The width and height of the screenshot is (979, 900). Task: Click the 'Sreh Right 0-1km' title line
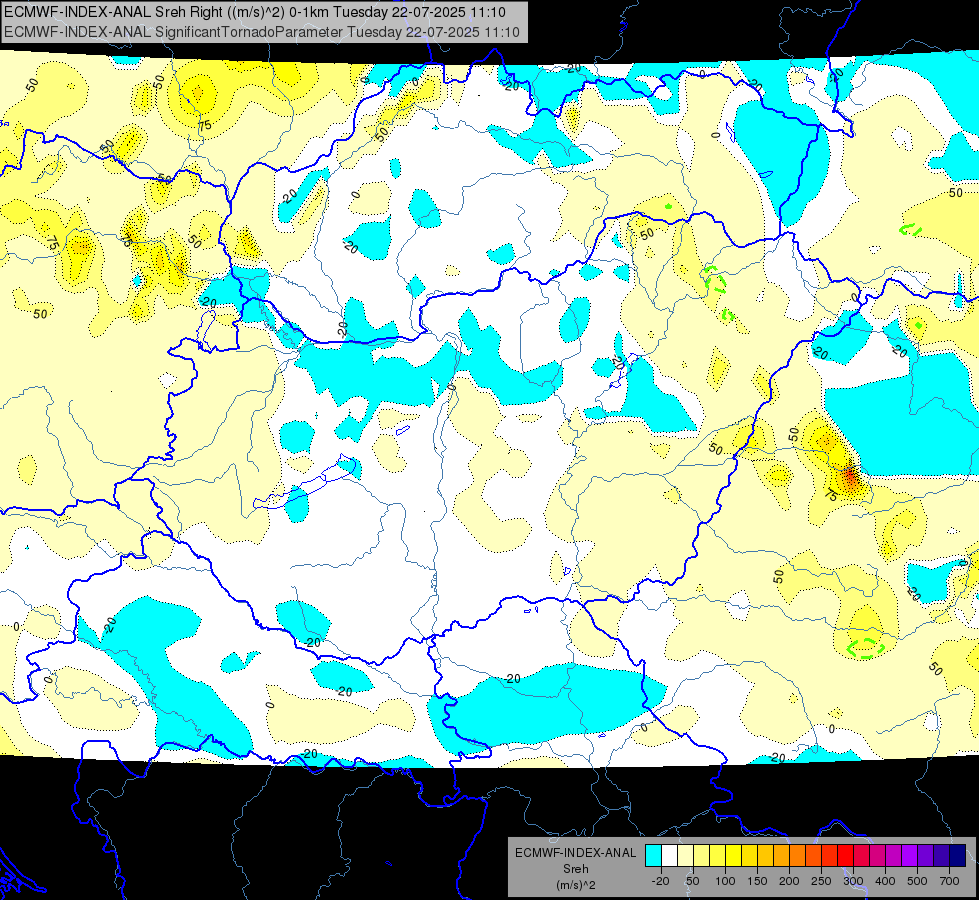tap(255, 12)
